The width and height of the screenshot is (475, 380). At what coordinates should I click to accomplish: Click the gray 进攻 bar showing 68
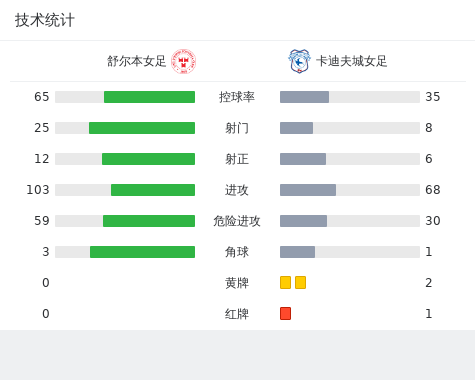[308, 190]
